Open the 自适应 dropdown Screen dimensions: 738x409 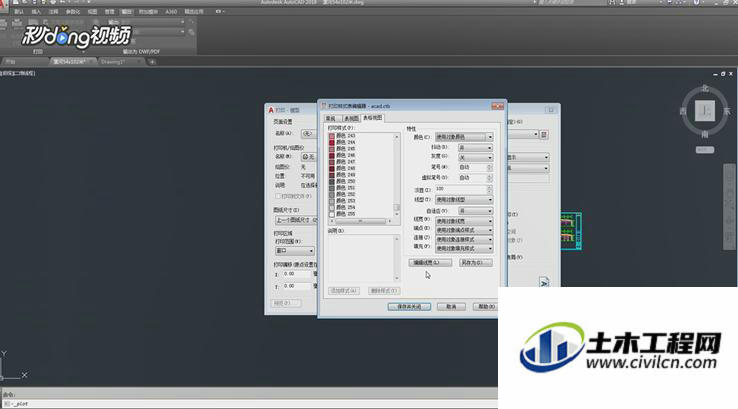[x=475, y=211]
